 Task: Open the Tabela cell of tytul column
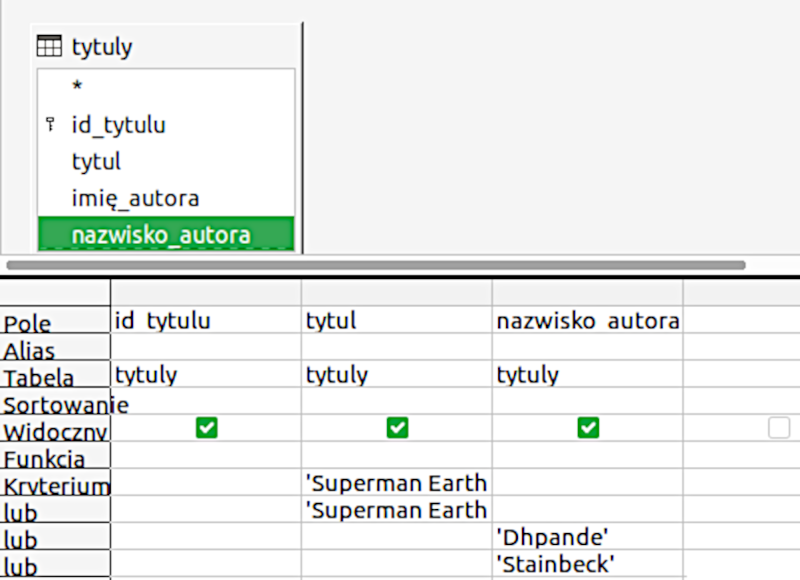point(396,375)
